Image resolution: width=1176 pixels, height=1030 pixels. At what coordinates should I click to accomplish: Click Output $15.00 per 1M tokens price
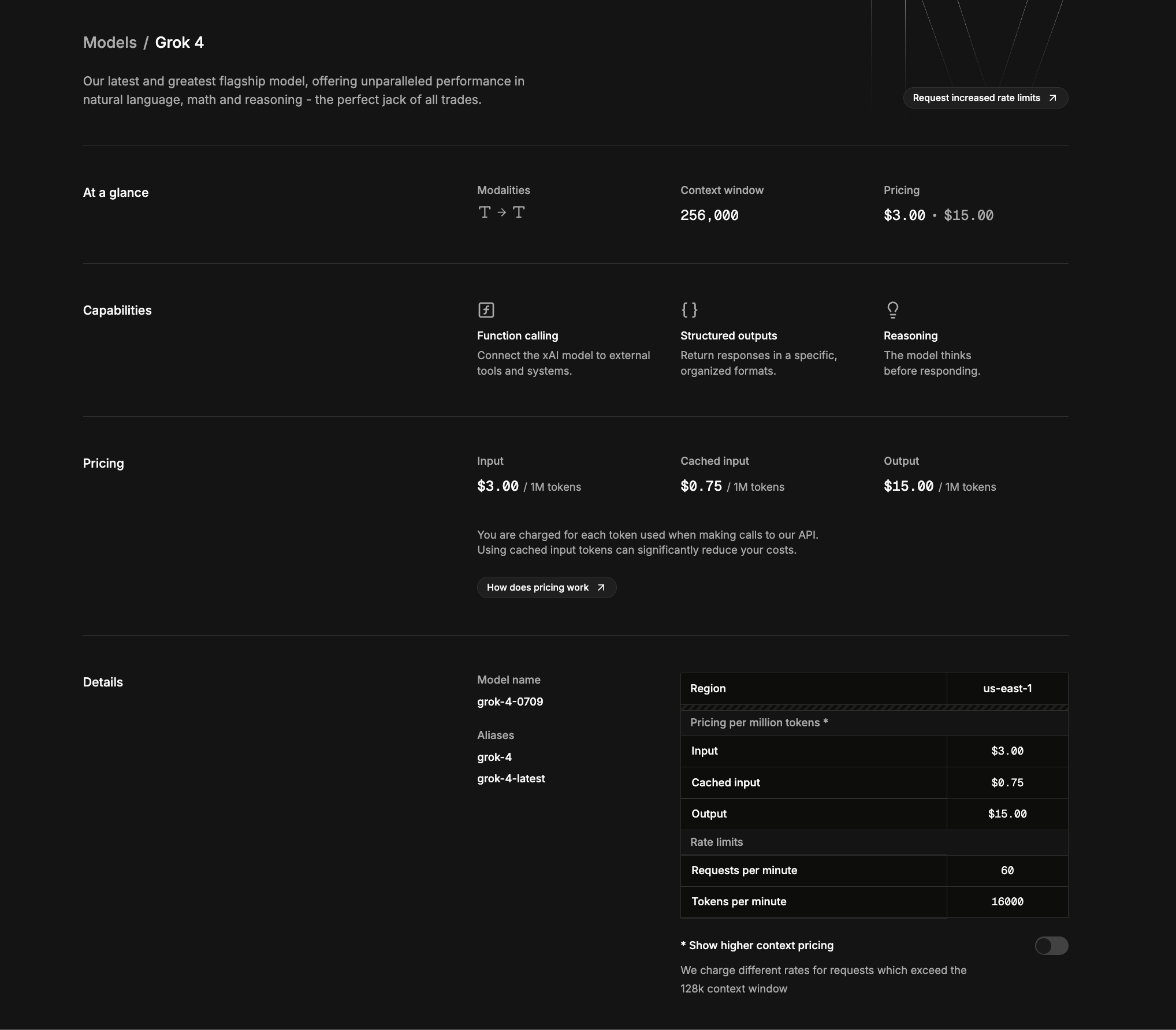pyautogui.click(x=940, y=486)
